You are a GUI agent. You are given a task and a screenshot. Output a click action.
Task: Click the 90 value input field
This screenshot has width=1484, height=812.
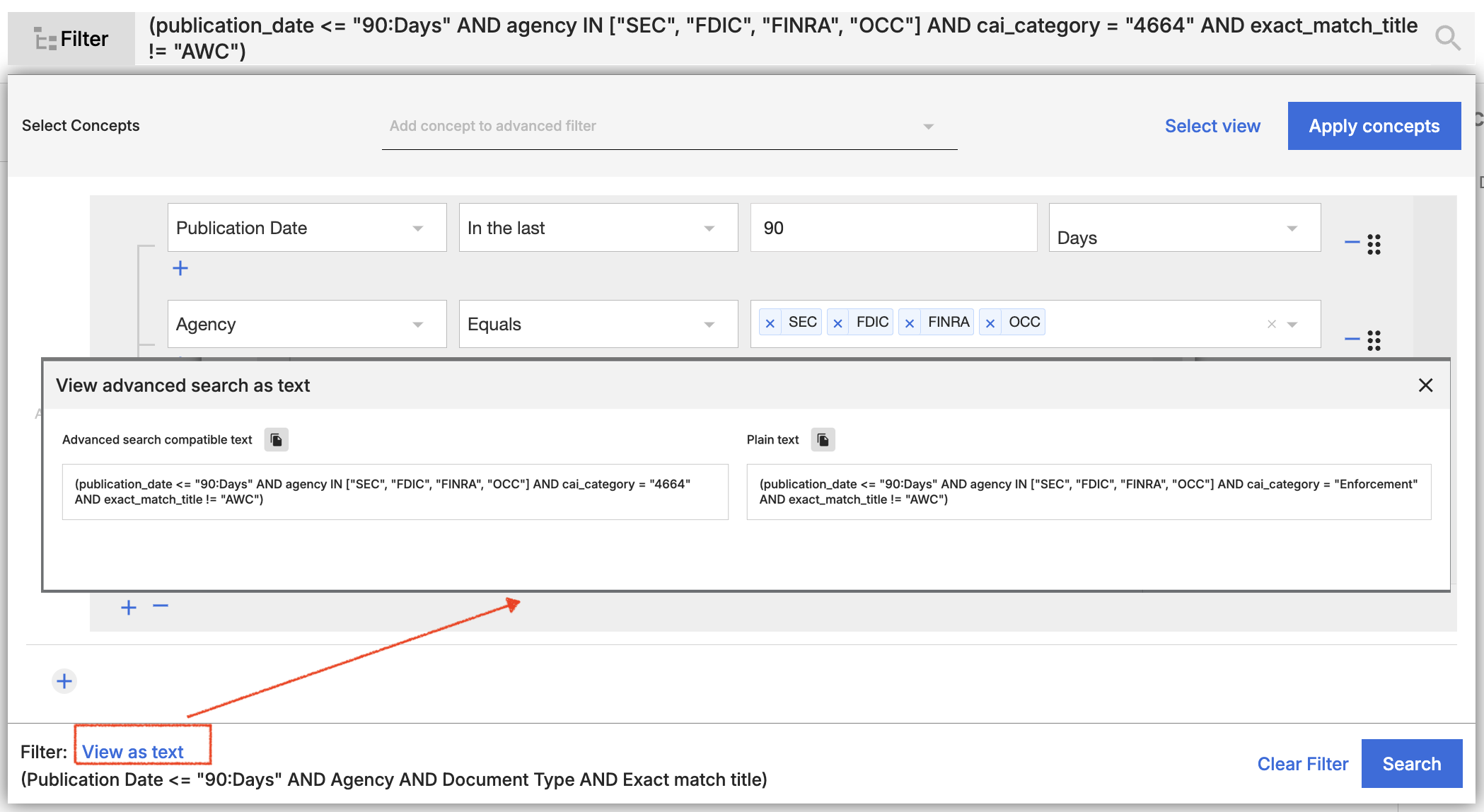coord(893,228)
